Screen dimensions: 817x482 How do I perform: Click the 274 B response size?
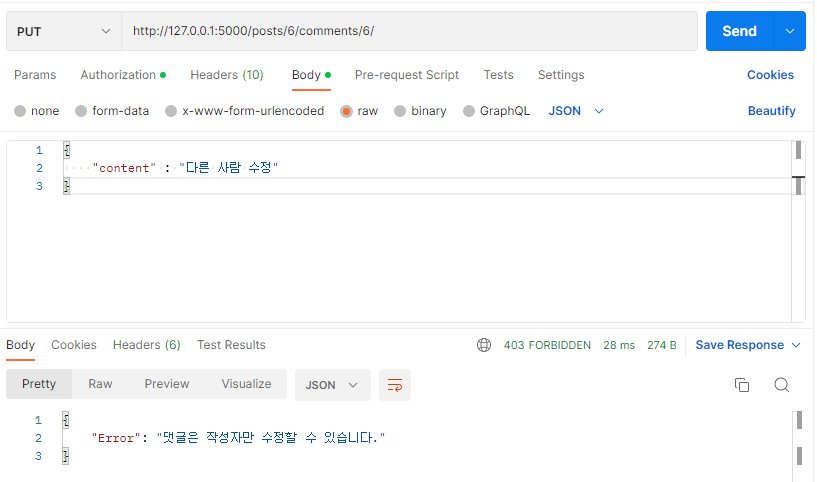[x=662, y=345]
